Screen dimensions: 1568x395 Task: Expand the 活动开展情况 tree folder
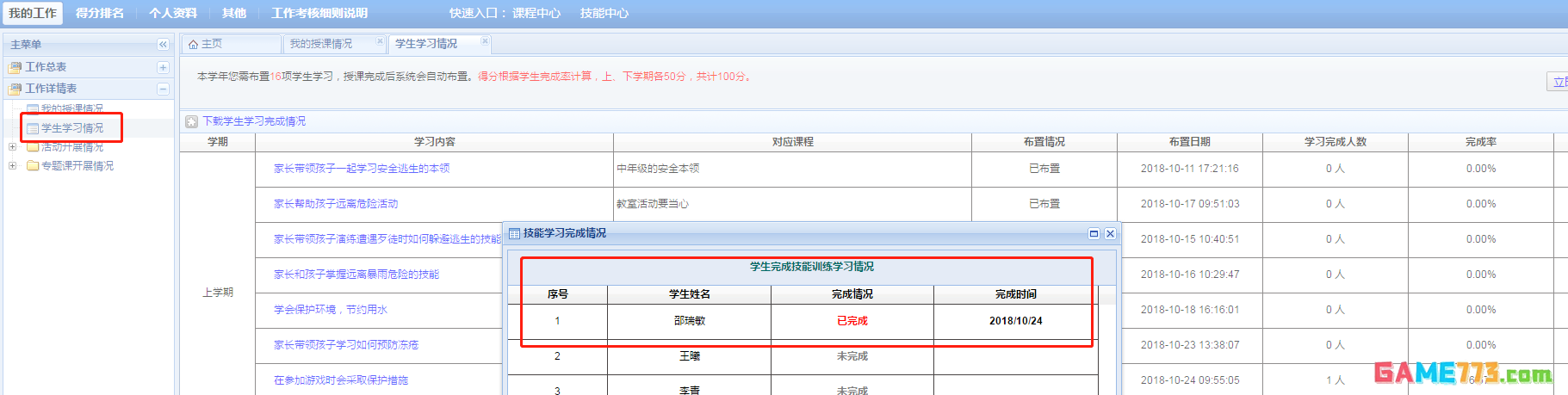12,147
